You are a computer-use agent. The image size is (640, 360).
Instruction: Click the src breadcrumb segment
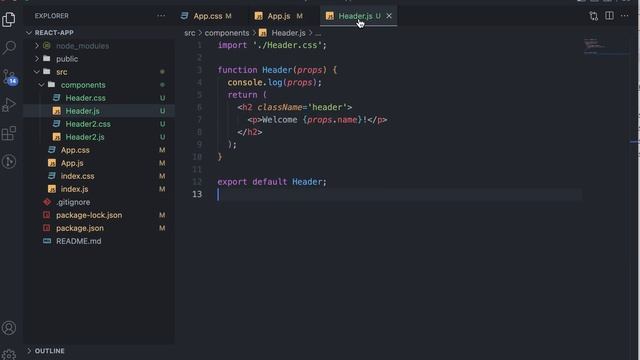pos(189,33)
